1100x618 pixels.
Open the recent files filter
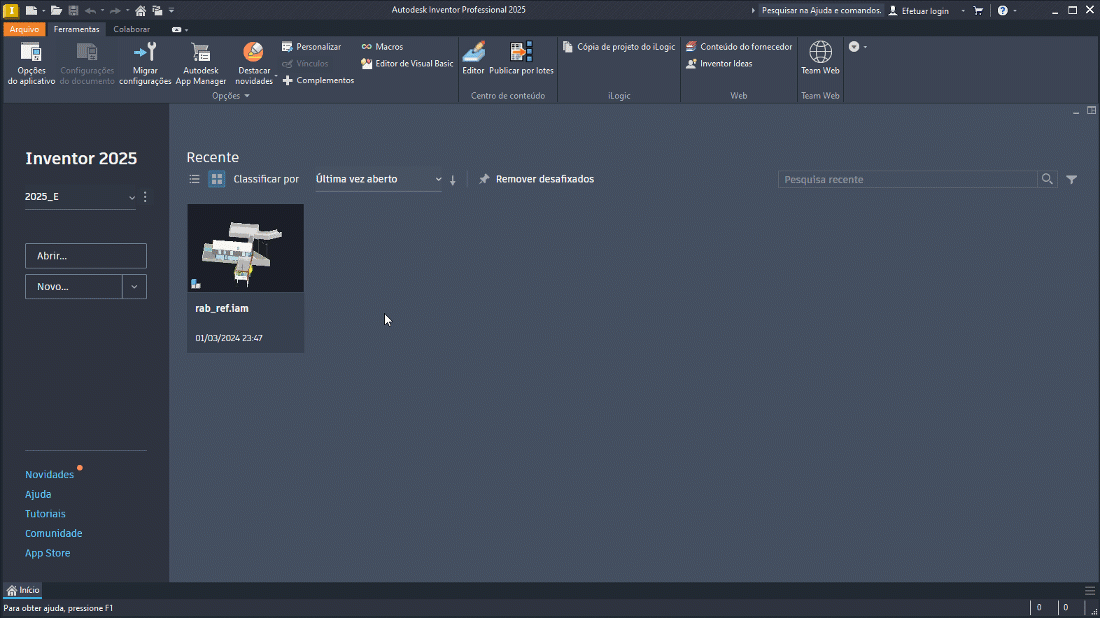tap(1071, 180)
